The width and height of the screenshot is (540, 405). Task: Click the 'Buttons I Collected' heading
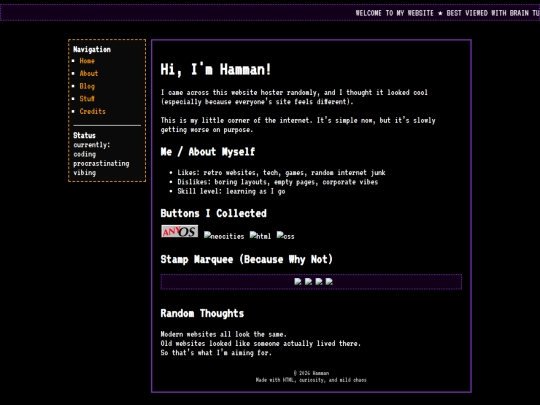pyautogui.click(x=214, y=213)
